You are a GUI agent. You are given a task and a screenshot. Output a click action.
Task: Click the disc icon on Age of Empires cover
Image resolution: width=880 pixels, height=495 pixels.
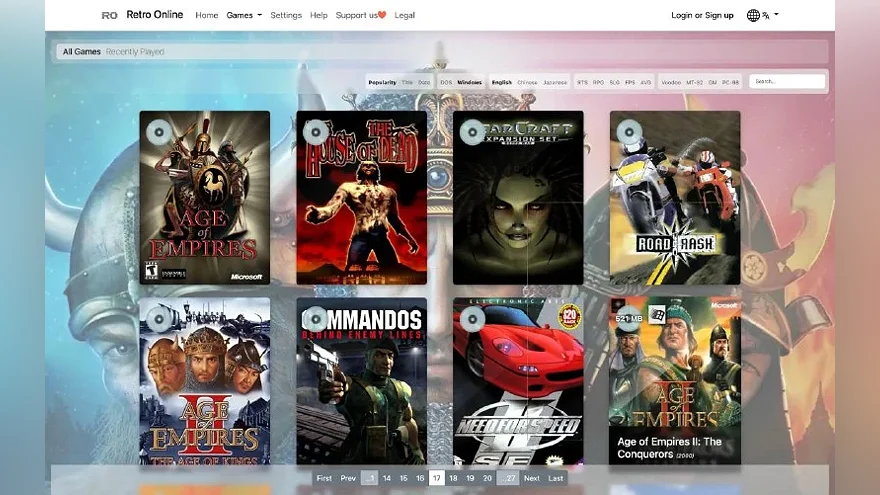pyautogui.click(x=159, y=132)
